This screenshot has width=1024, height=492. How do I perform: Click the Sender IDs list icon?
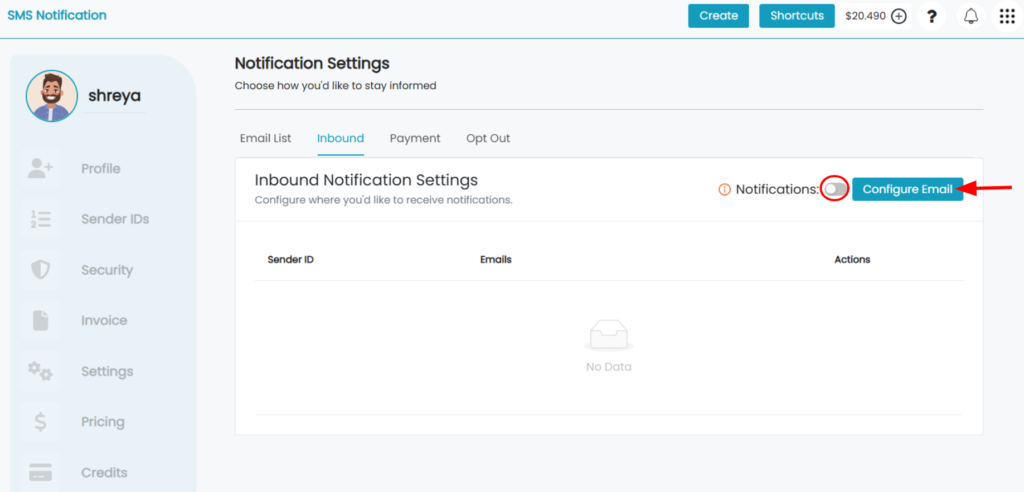(x=40, y=220)
